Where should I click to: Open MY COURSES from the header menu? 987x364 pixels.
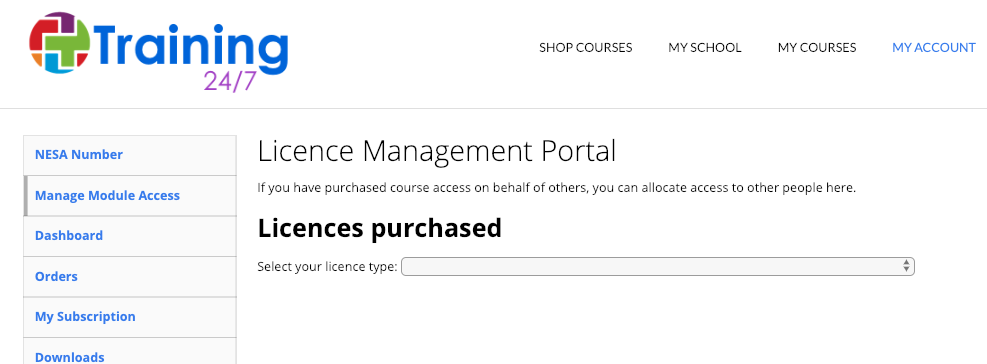817,48
